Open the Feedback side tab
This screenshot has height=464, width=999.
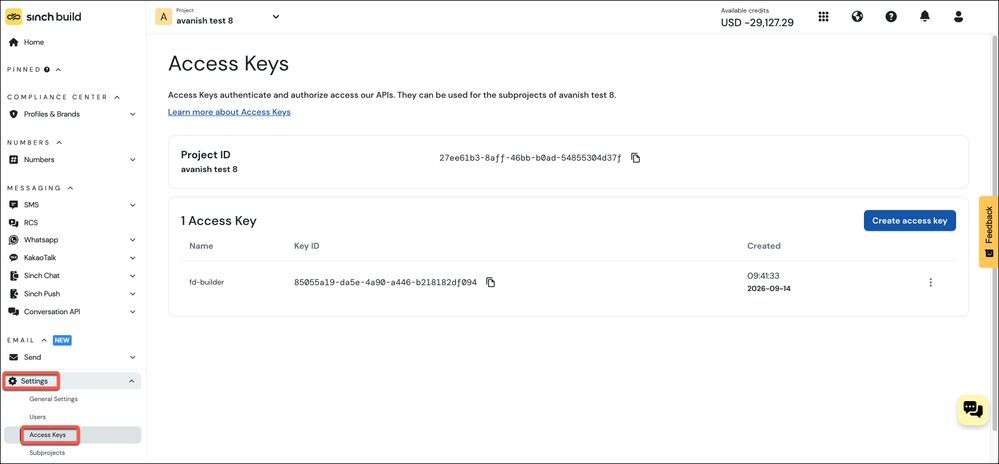[989, 231]
